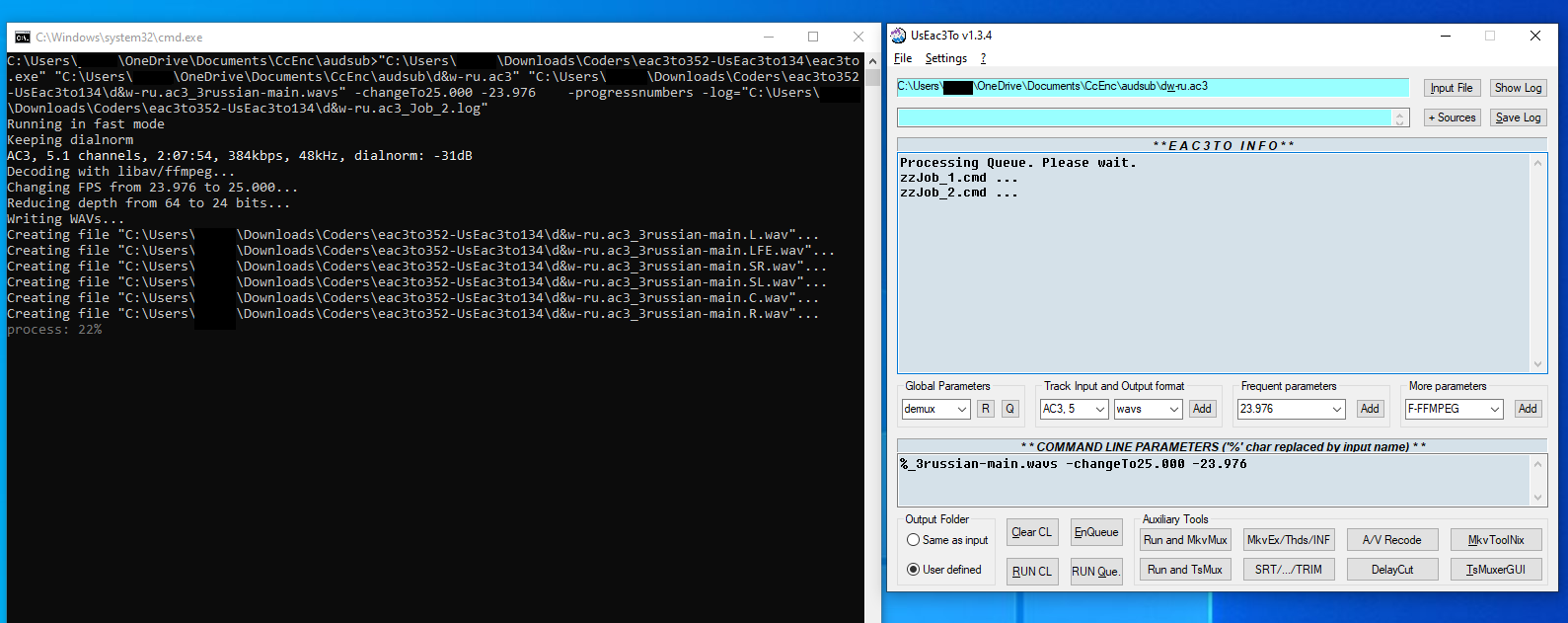Screen dimensions: 1568x623
Task: Click the 'process: 22%' text in cmd window
Action: click(54, 330)
